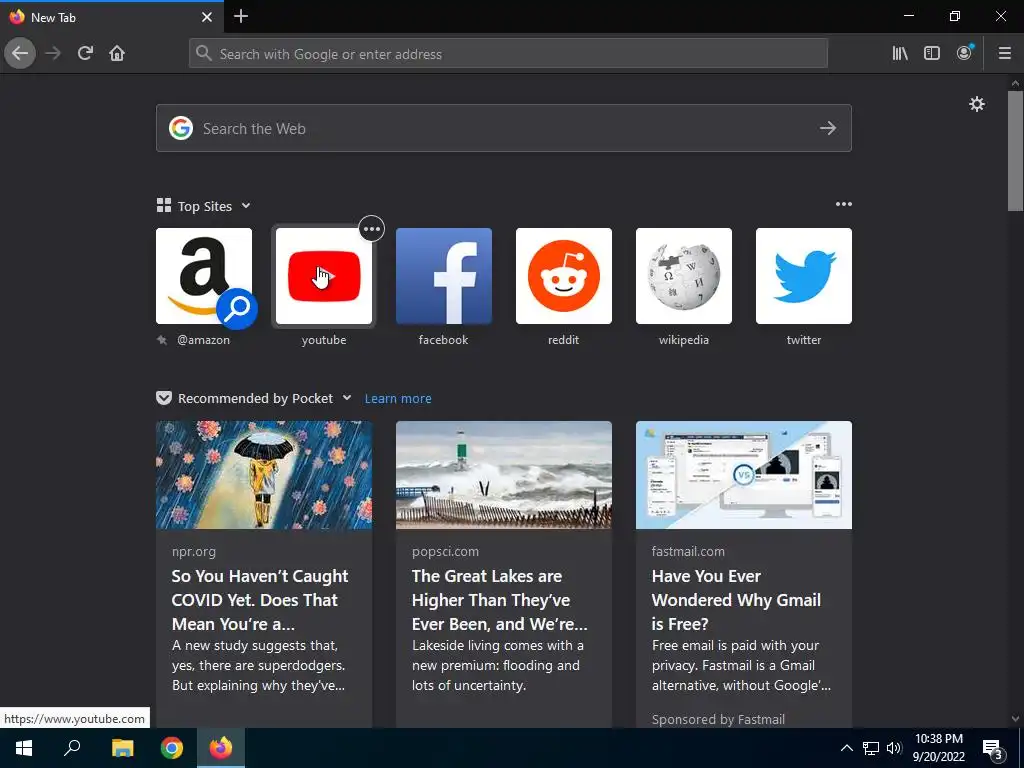Open the Great Lakes article image
This screenshot has width=1024, height=768.
pyautogui.click(x=504, y=475)
